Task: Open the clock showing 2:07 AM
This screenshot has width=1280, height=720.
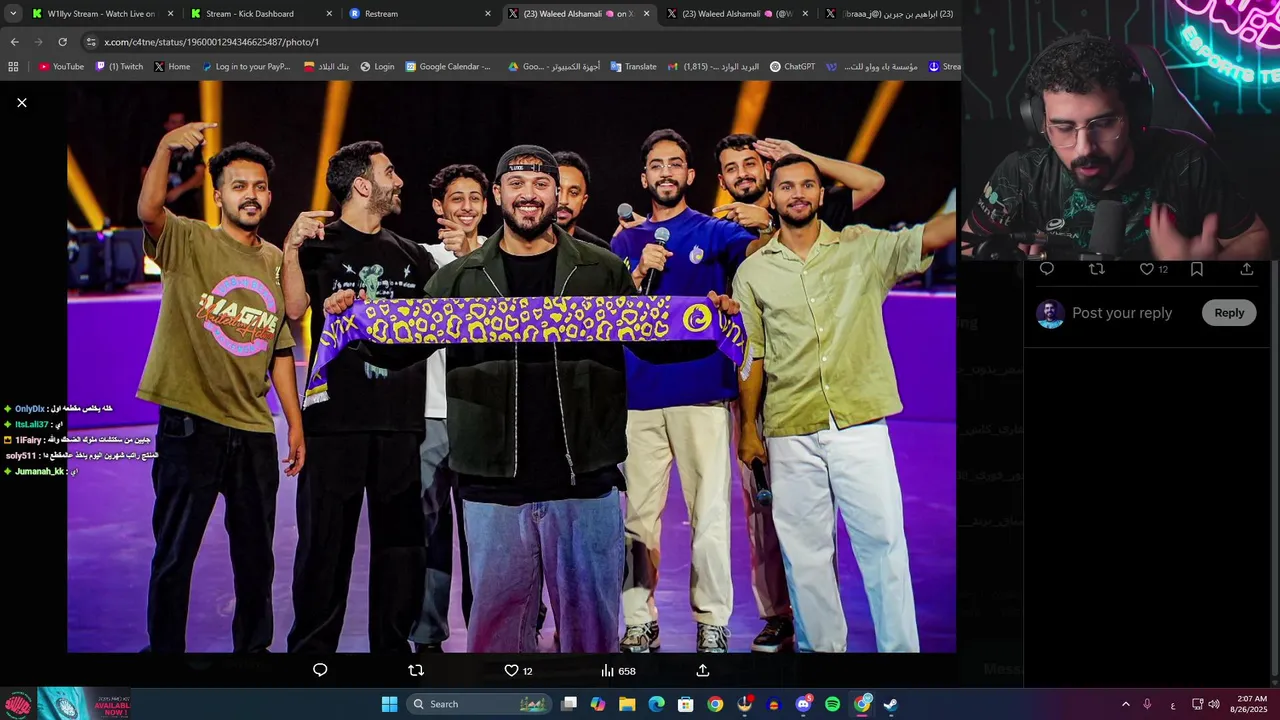Action: tap(1251, 704)
